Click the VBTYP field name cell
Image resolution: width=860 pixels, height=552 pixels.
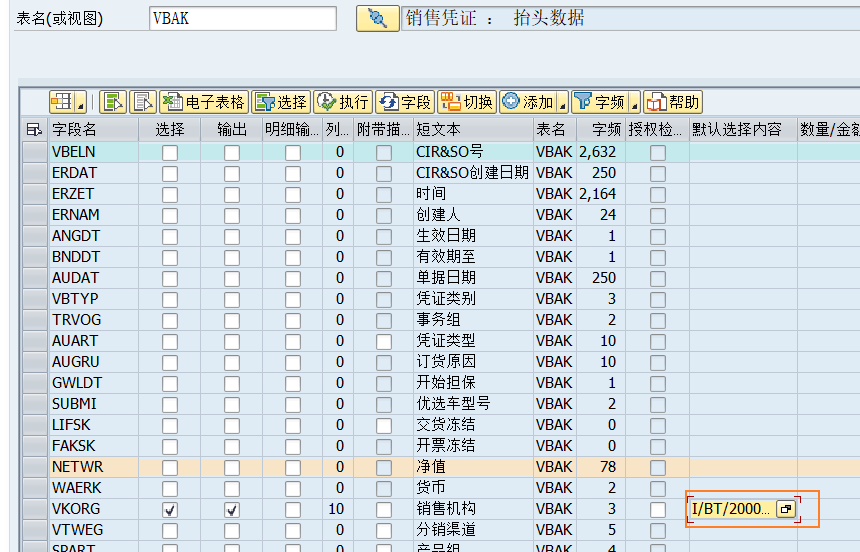[x=93, y=299]
